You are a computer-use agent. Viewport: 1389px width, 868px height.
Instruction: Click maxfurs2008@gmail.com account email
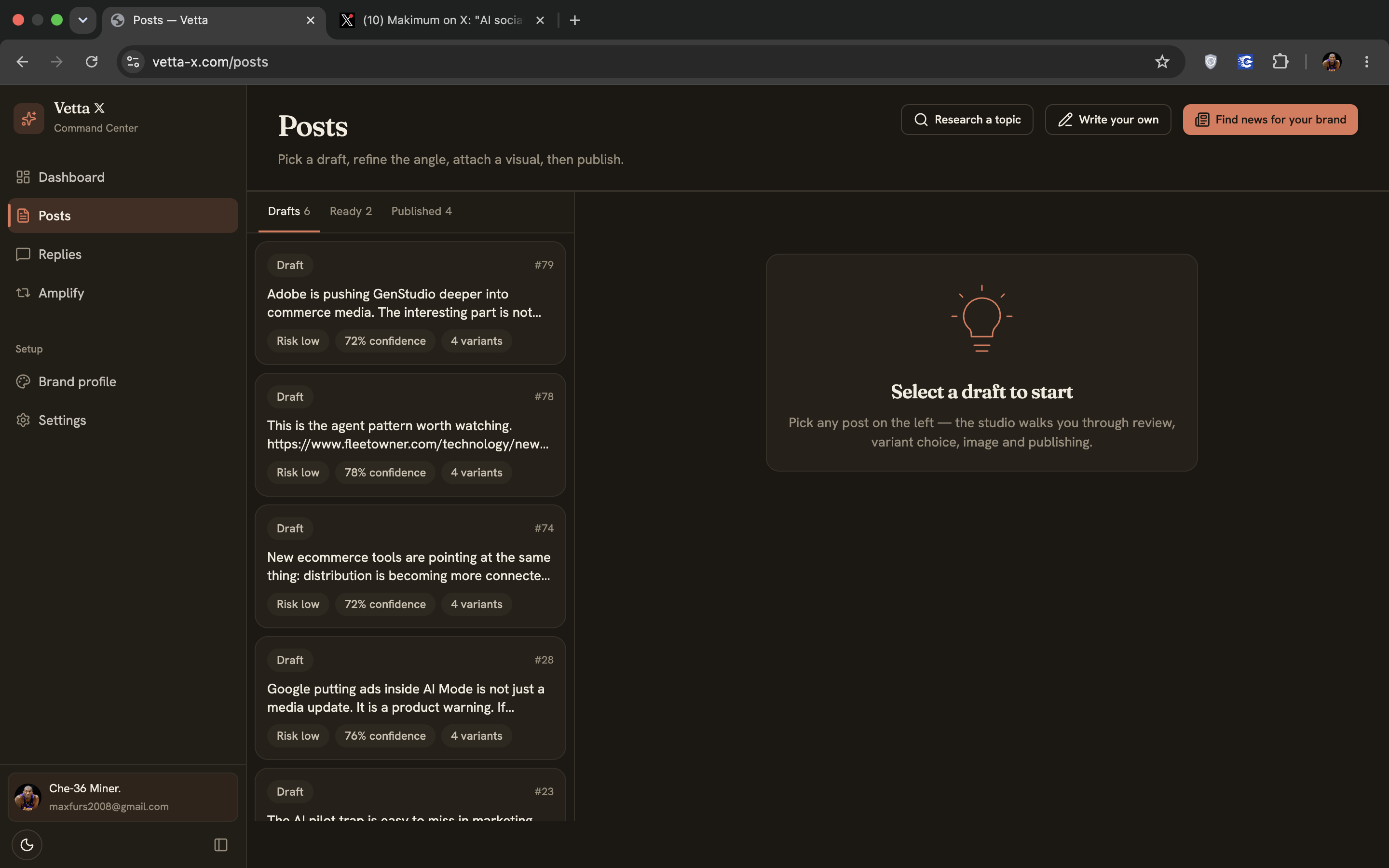coord(109,807)
